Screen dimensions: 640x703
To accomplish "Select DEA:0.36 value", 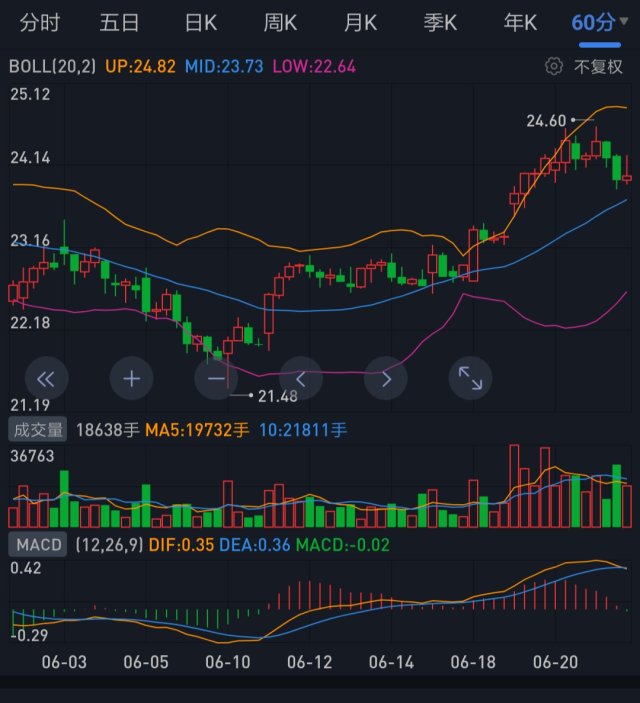I will point(255,545).
